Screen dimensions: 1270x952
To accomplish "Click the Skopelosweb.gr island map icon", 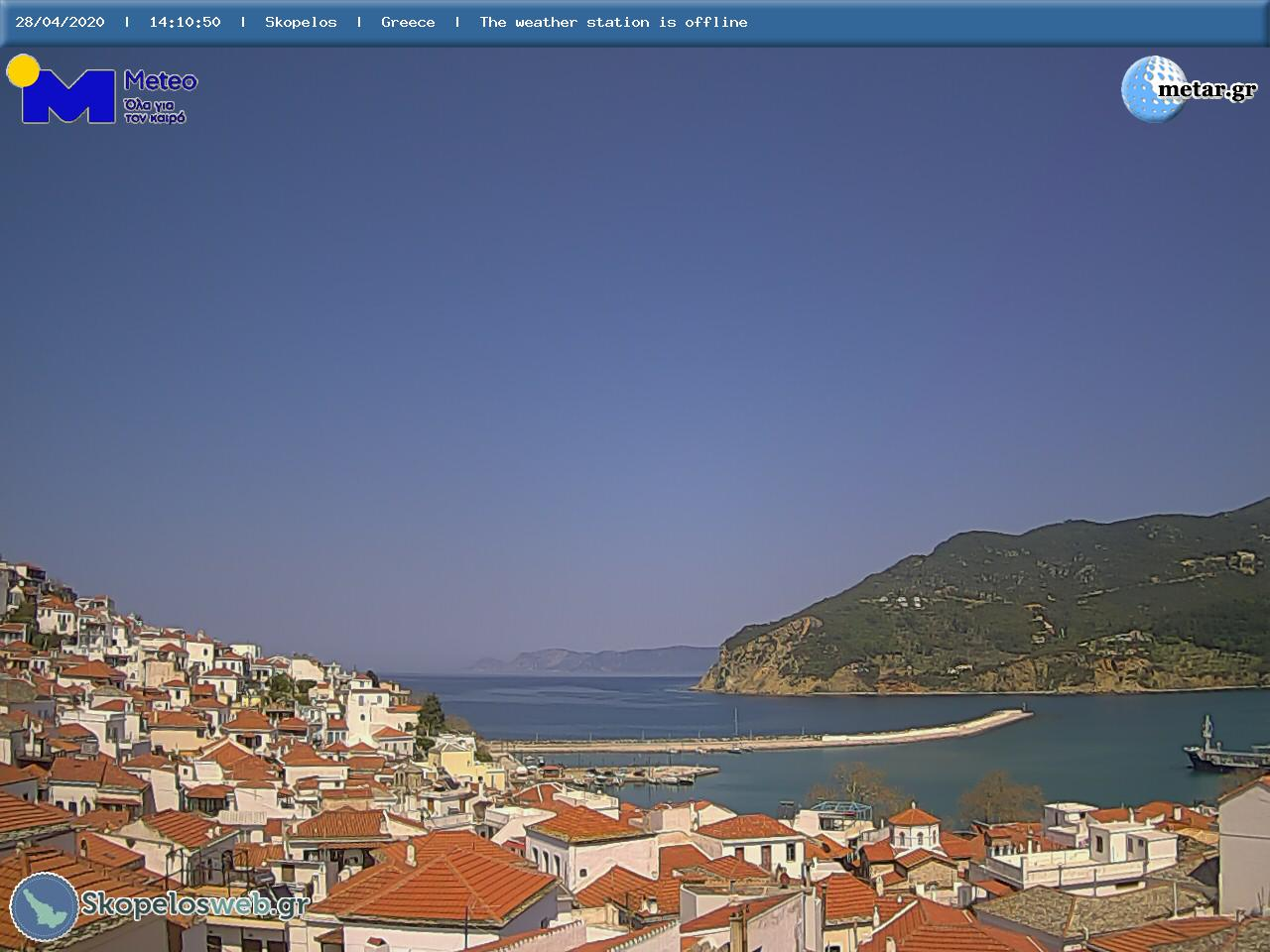I will 44,906.
